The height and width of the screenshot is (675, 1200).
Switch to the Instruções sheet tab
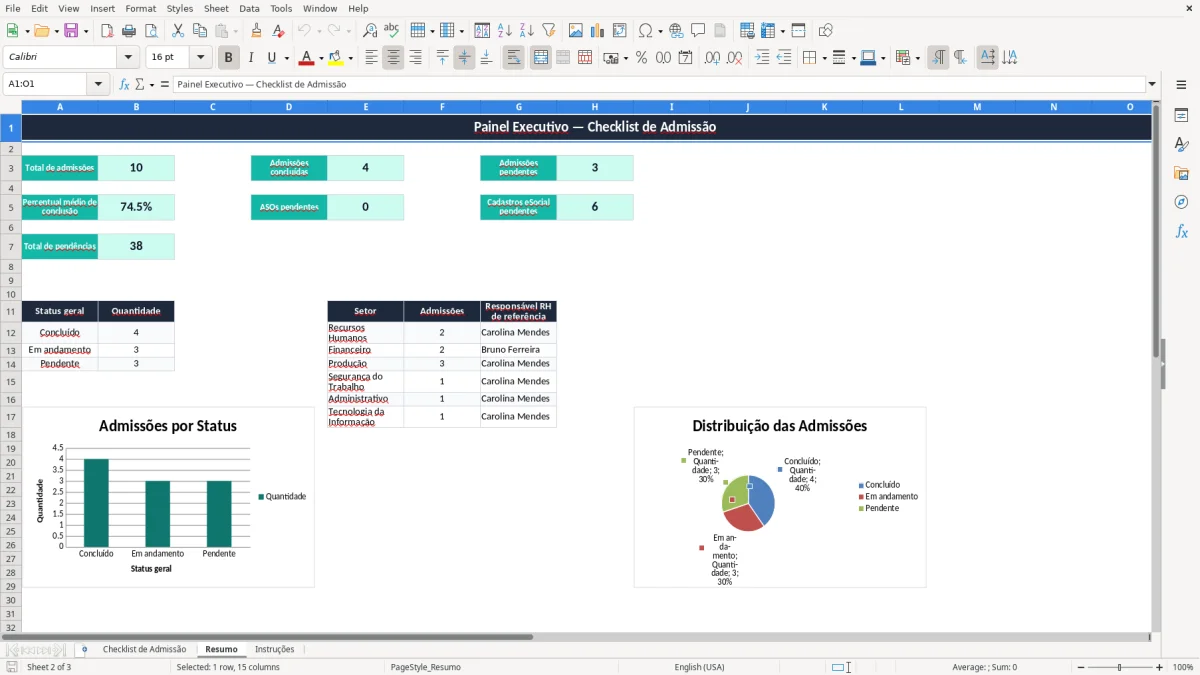click(x=274, y=649)
